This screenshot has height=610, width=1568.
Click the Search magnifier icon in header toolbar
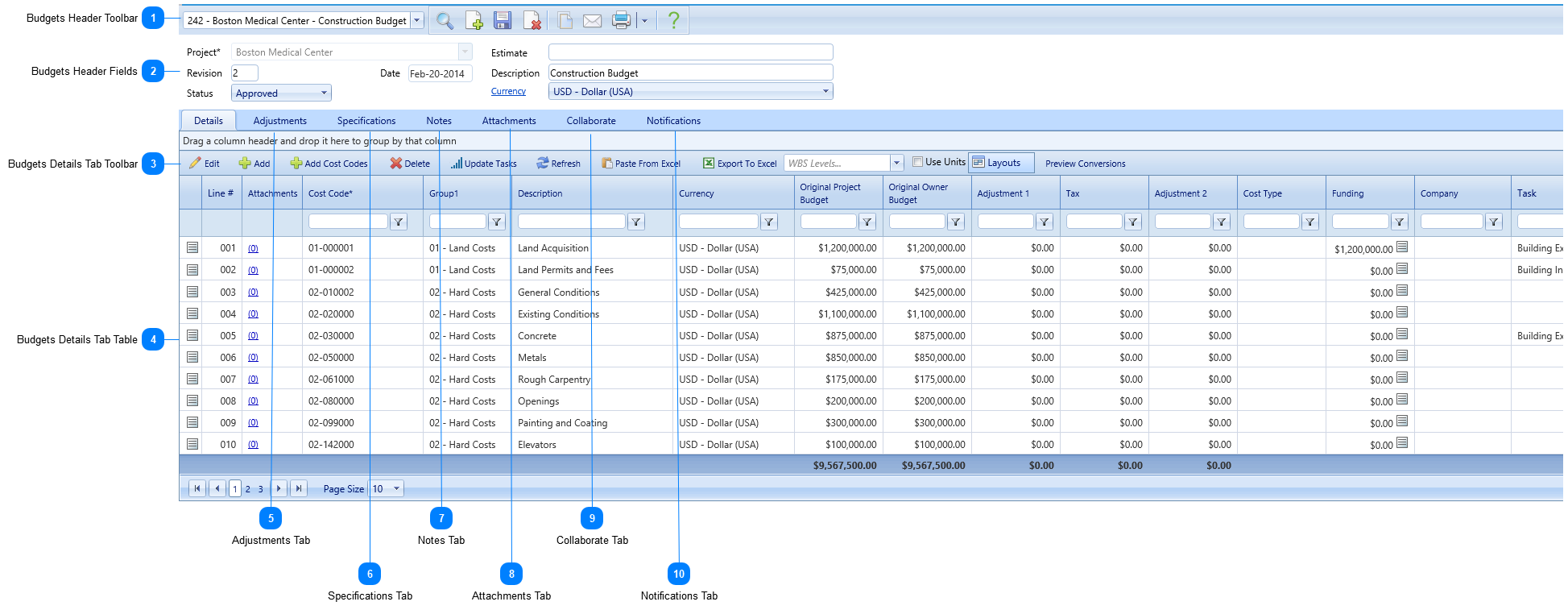coord(445,21)
